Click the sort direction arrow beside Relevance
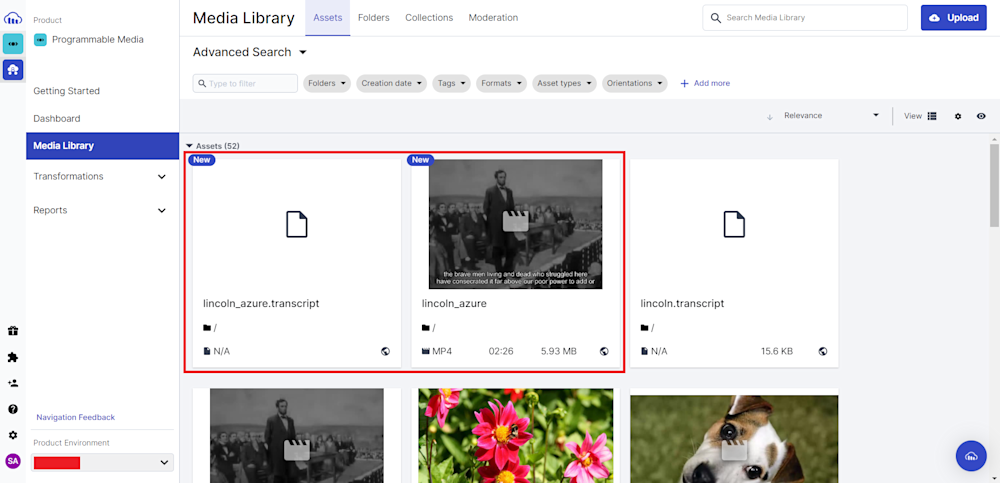The height and width of the screenshot is (483, 1000). coord(770,117)
